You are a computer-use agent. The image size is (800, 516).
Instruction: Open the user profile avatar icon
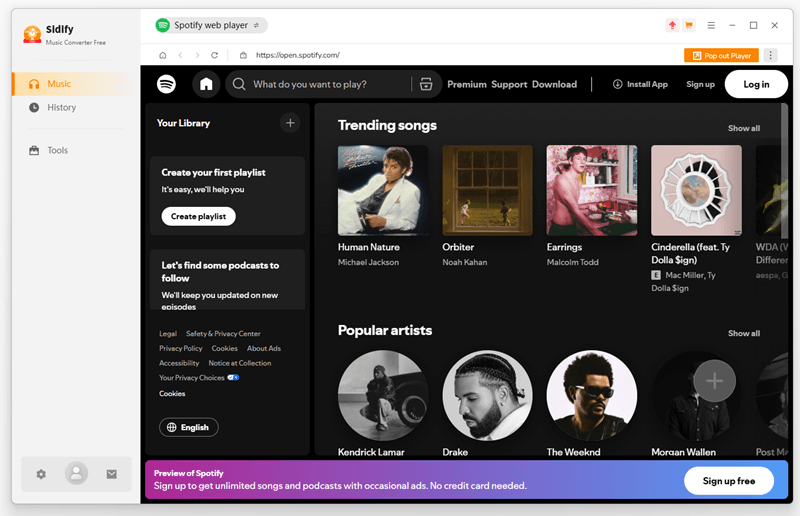76,474
